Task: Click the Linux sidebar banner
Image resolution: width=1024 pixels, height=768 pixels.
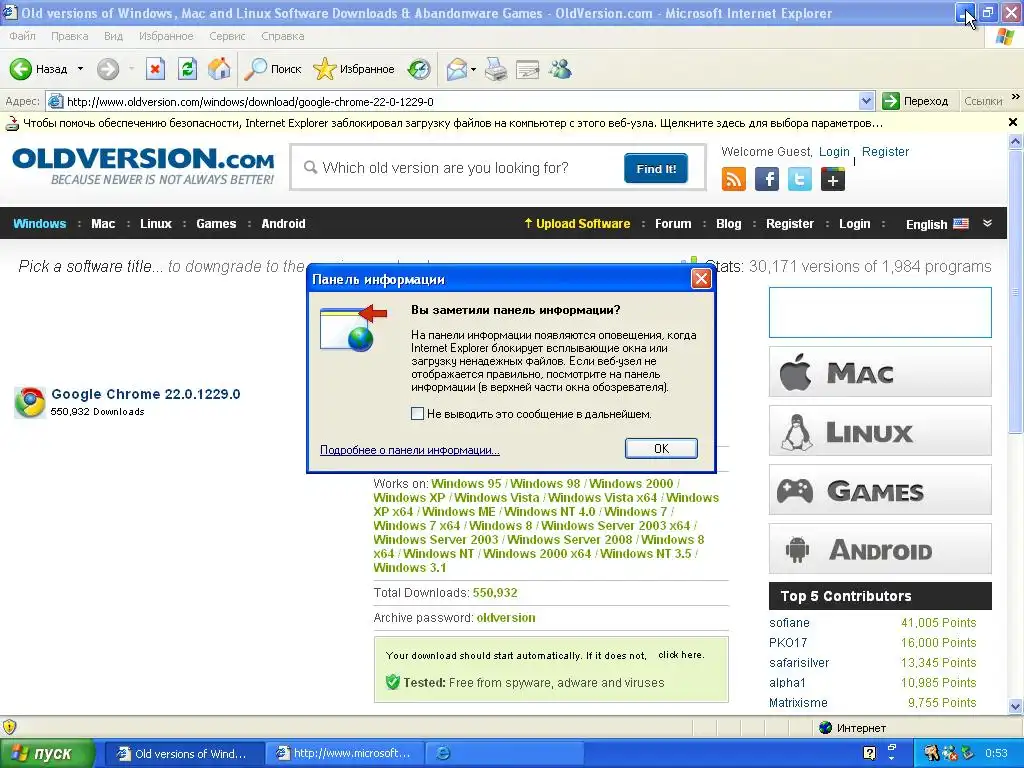Action: [x=880, y=430]
